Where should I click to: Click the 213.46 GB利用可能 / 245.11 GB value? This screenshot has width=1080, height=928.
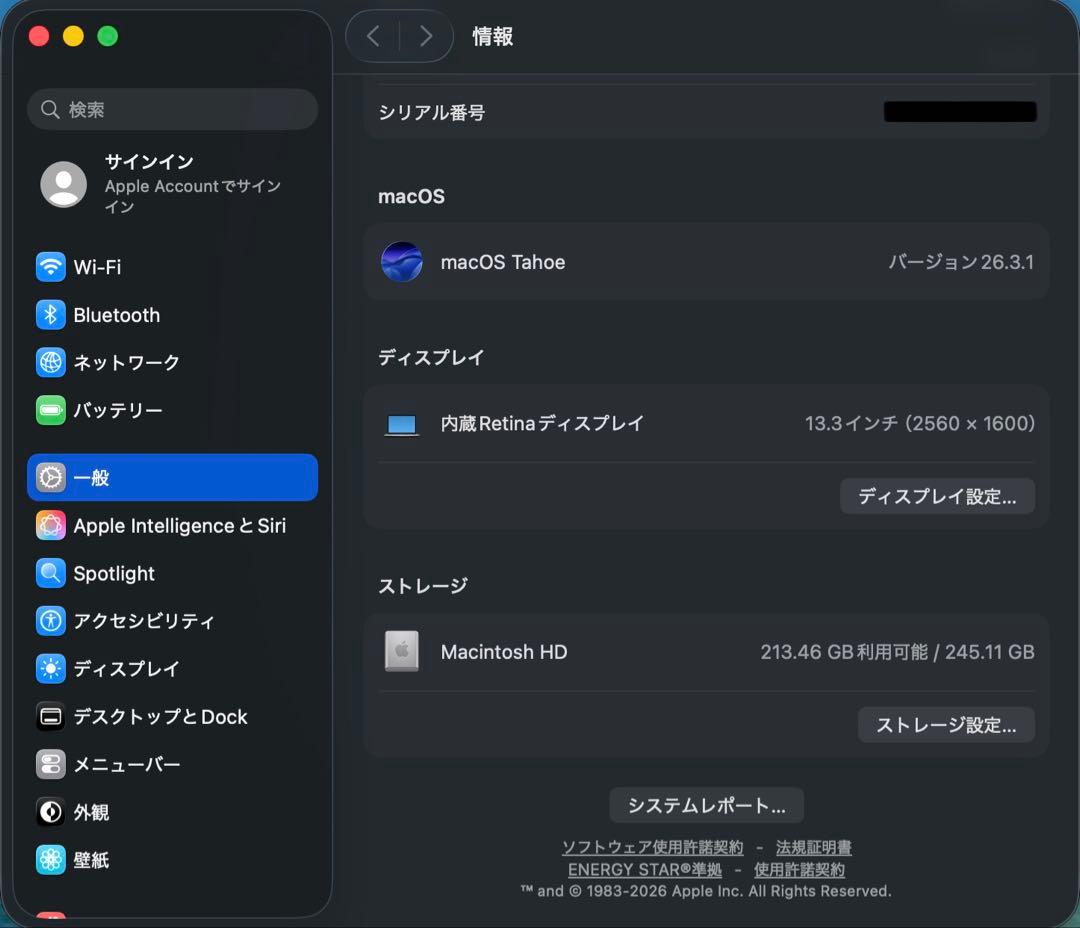897,652
